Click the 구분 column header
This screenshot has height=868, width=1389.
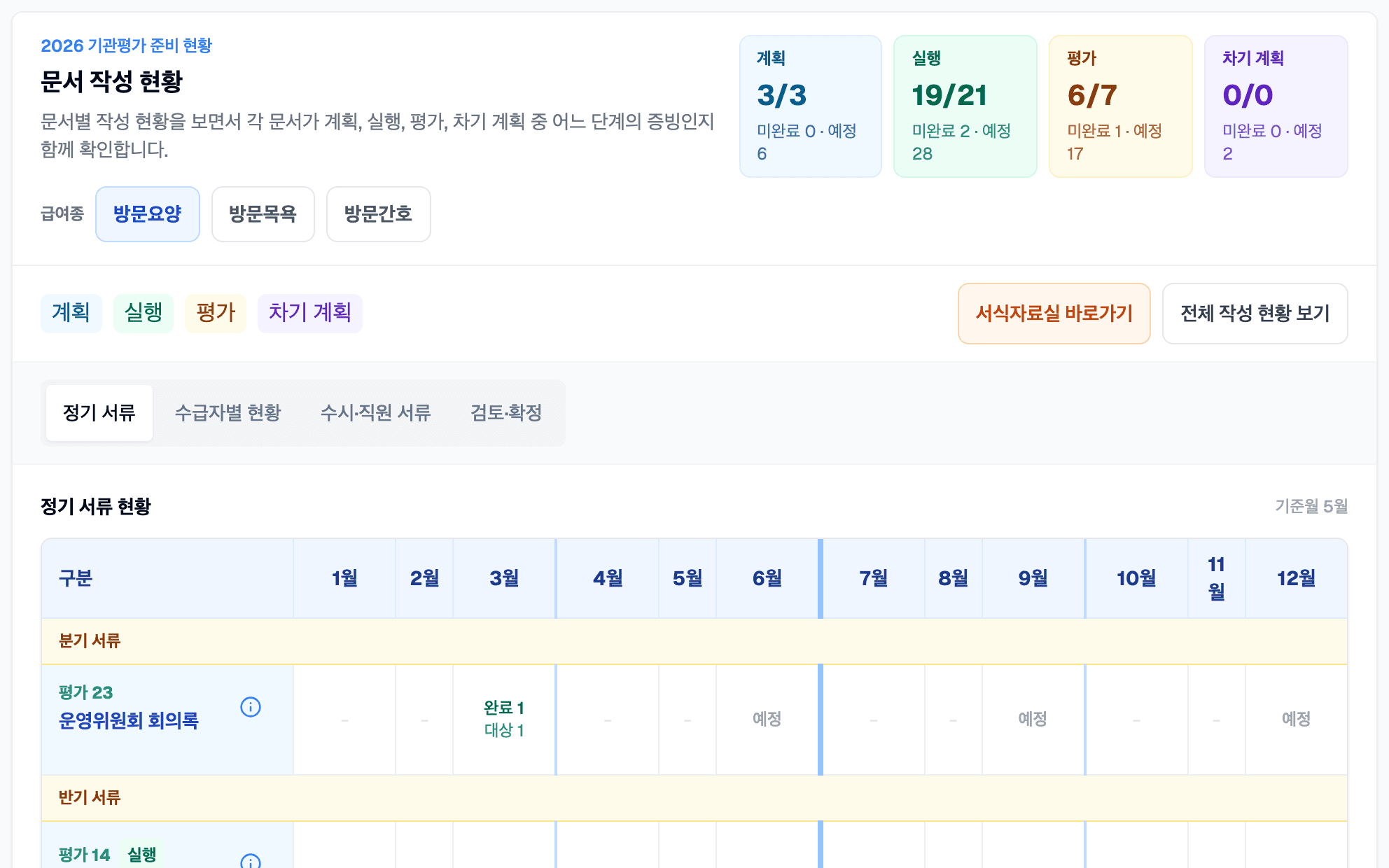pyautogui.click(x=167, y=579)
